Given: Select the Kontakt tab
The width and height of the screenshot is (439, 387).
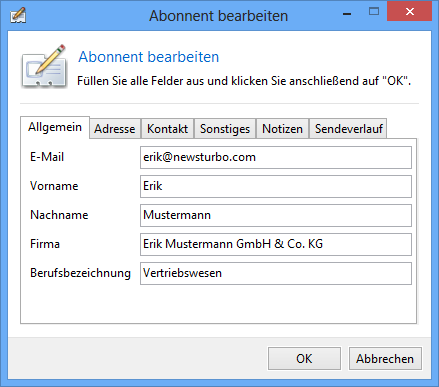Looking at the screenshot, I should (x=167, y=129).
